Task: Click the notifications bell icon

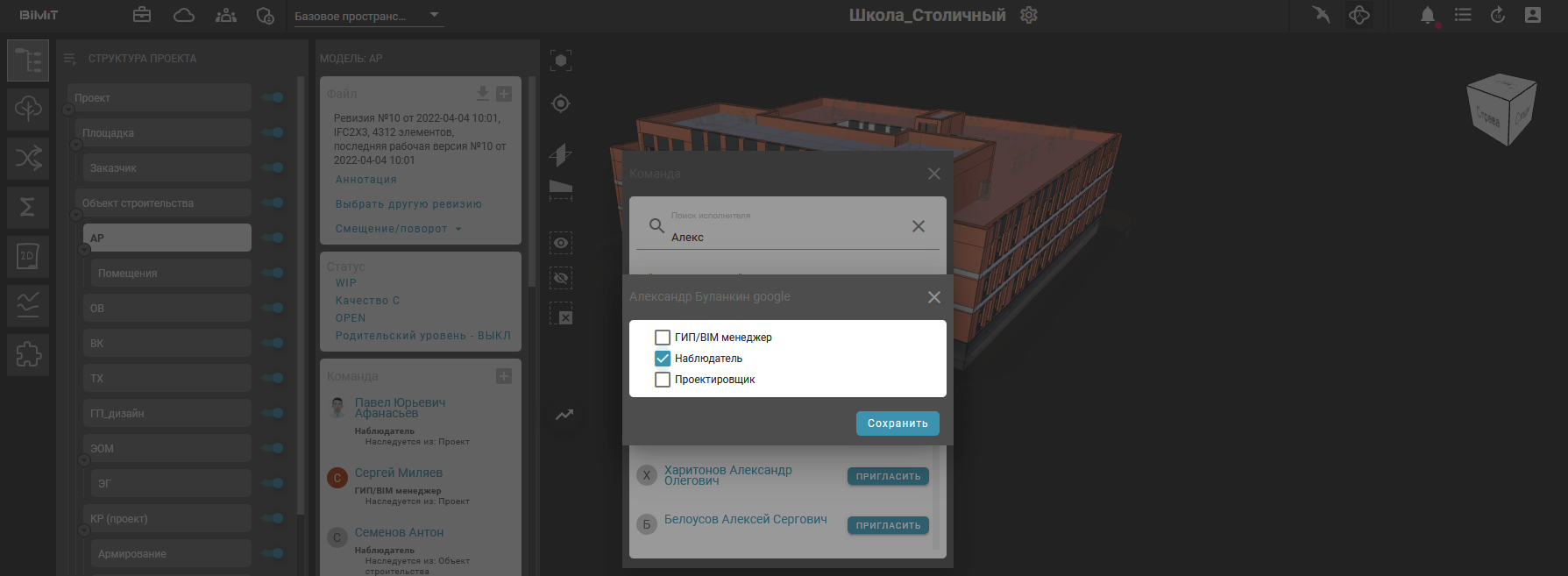Action: click(x=1428, y=15)
